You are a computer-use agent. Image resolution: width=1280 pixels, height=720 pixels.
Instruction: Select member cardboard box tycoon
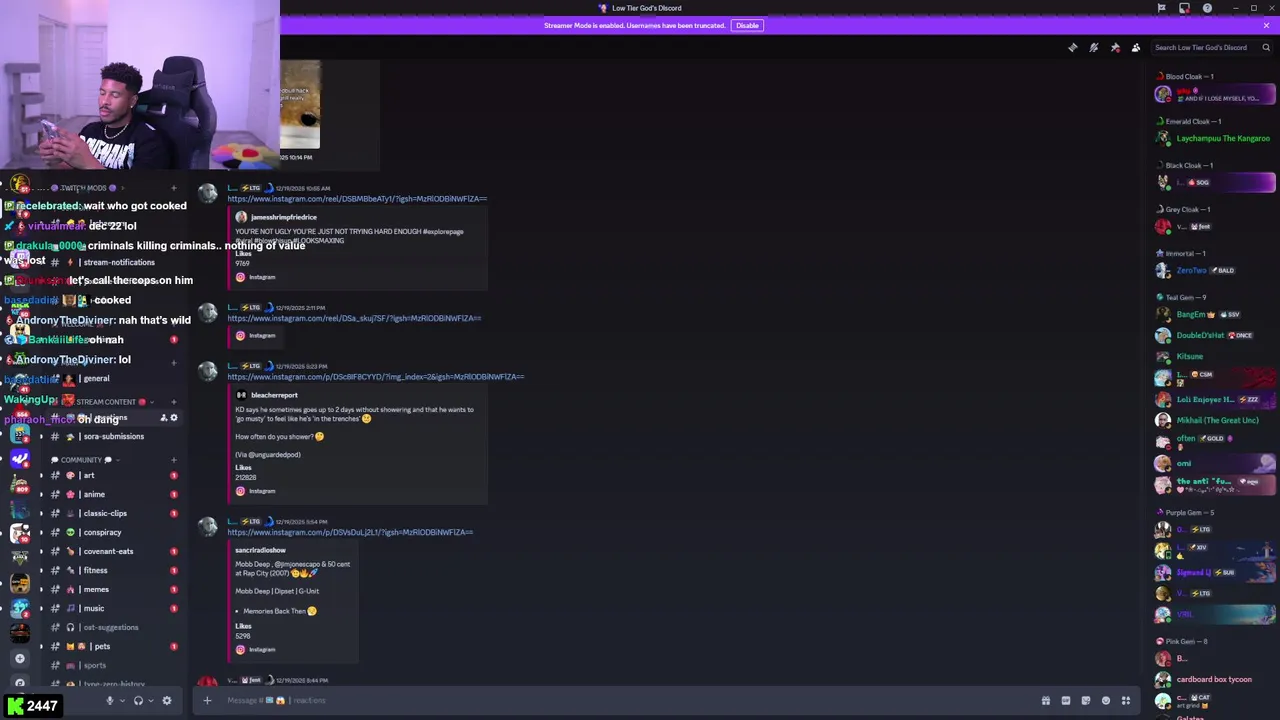1214,679
